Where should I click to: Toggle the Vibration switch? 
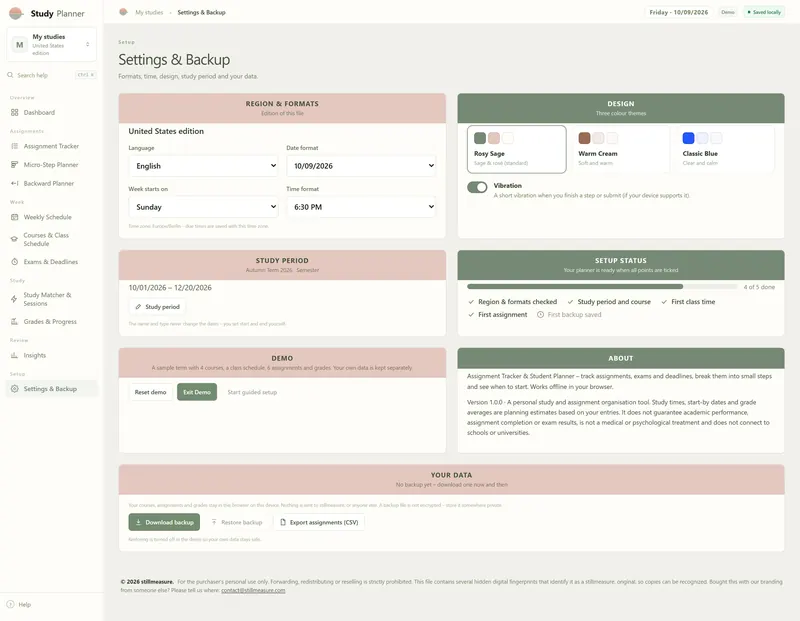(477, 187)
